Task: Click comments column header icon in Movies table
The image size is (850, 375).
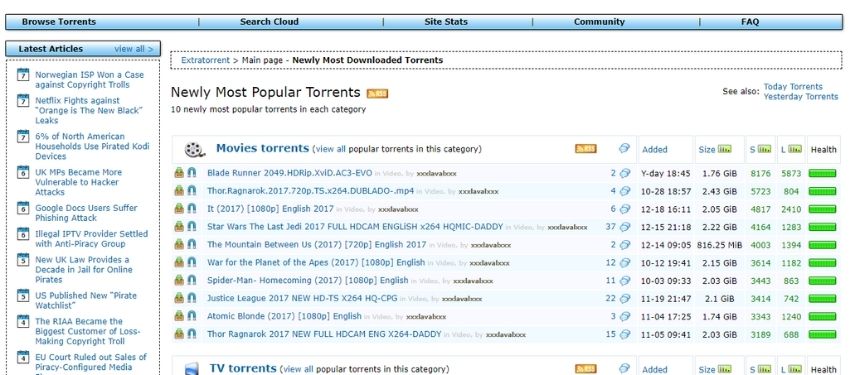Action: [x=624, y=148]
